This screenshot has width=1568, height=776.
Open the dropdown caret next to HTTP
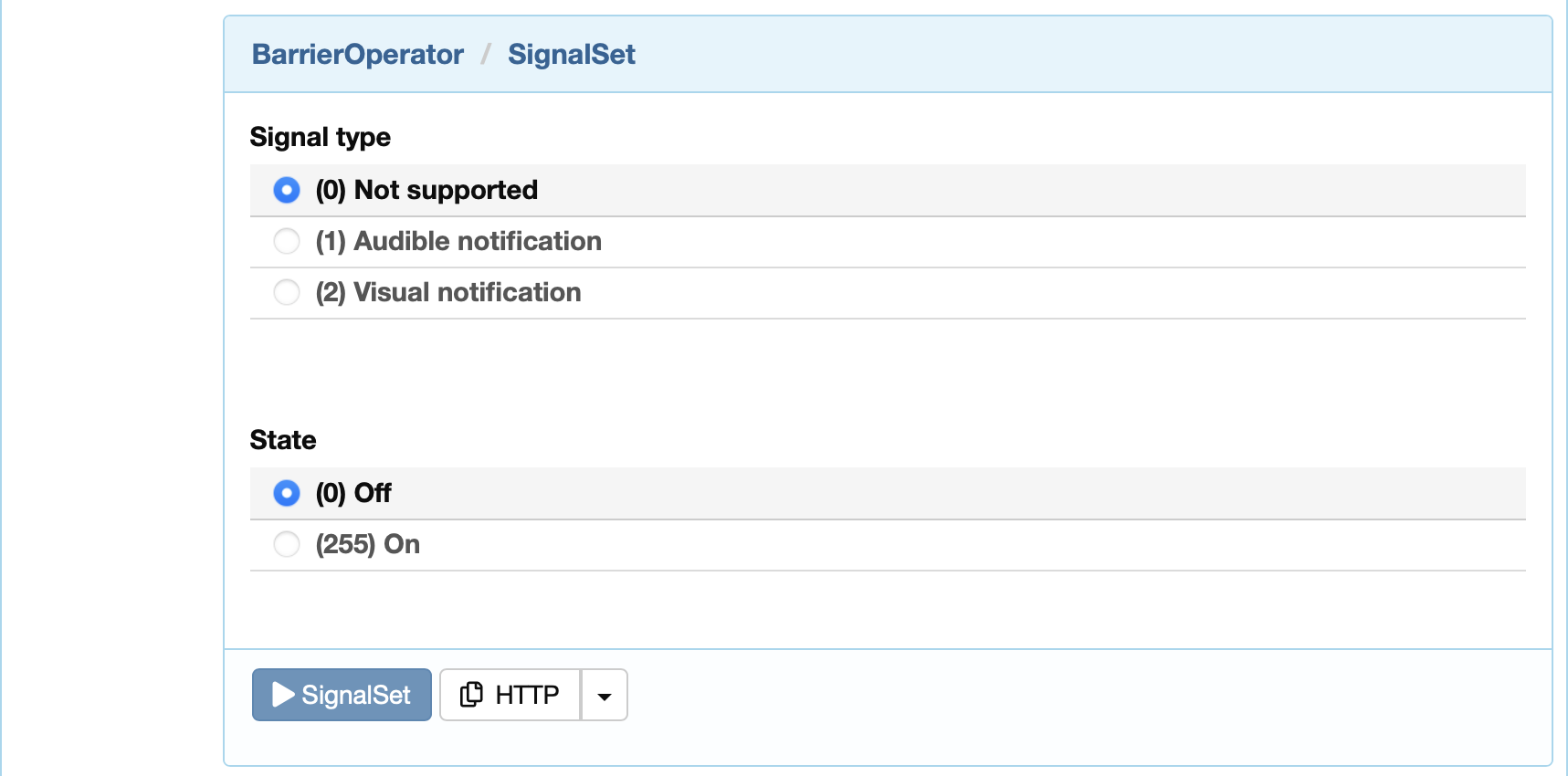click(x=604, y=695)
